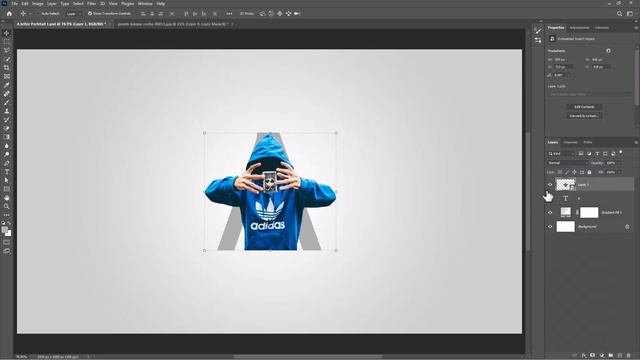
Task: Select the Dodge tool
Action: (7, 154)
